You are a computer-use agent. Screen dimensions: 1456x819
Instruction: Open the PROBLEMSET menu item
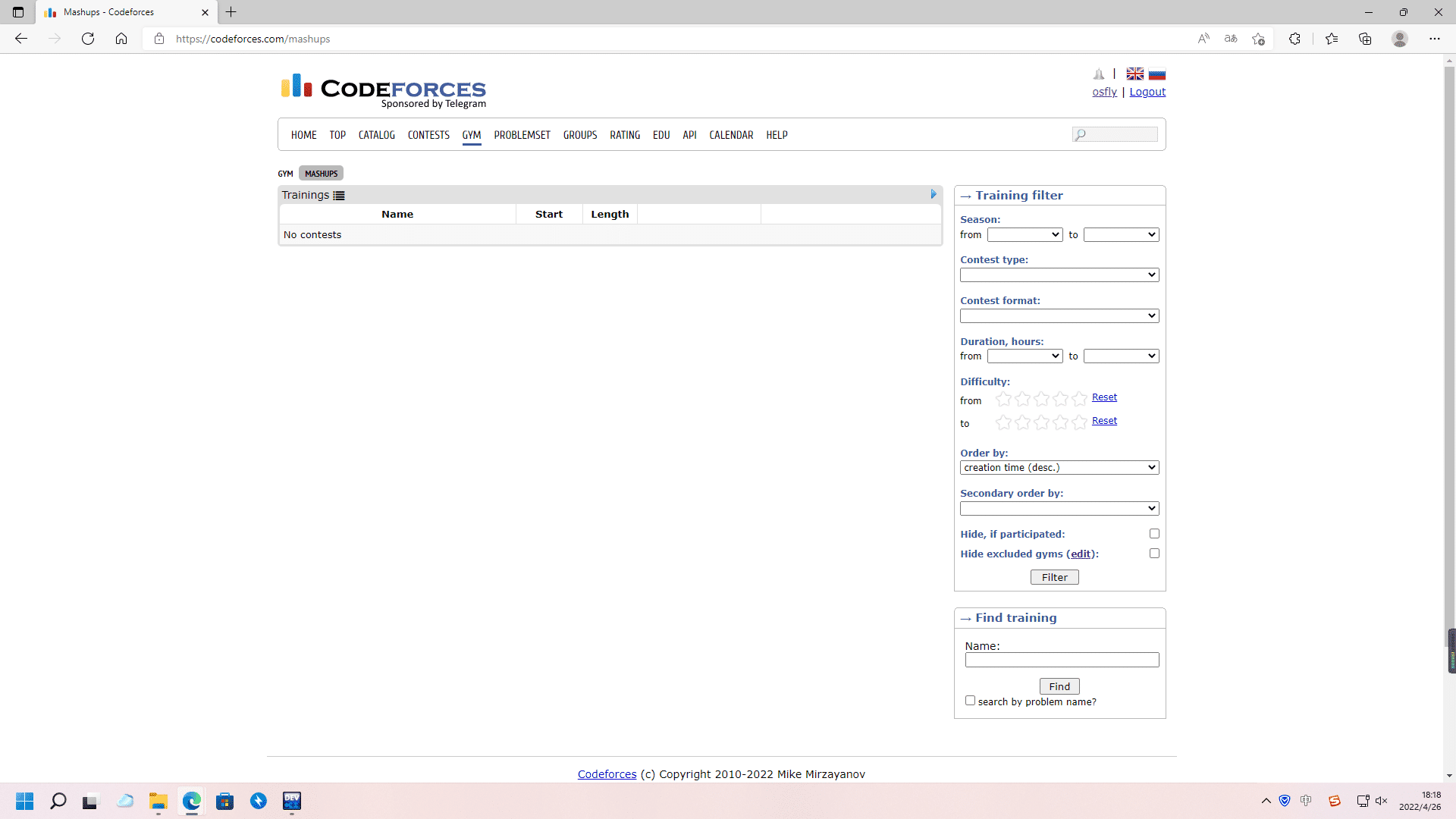coord(522,135)
